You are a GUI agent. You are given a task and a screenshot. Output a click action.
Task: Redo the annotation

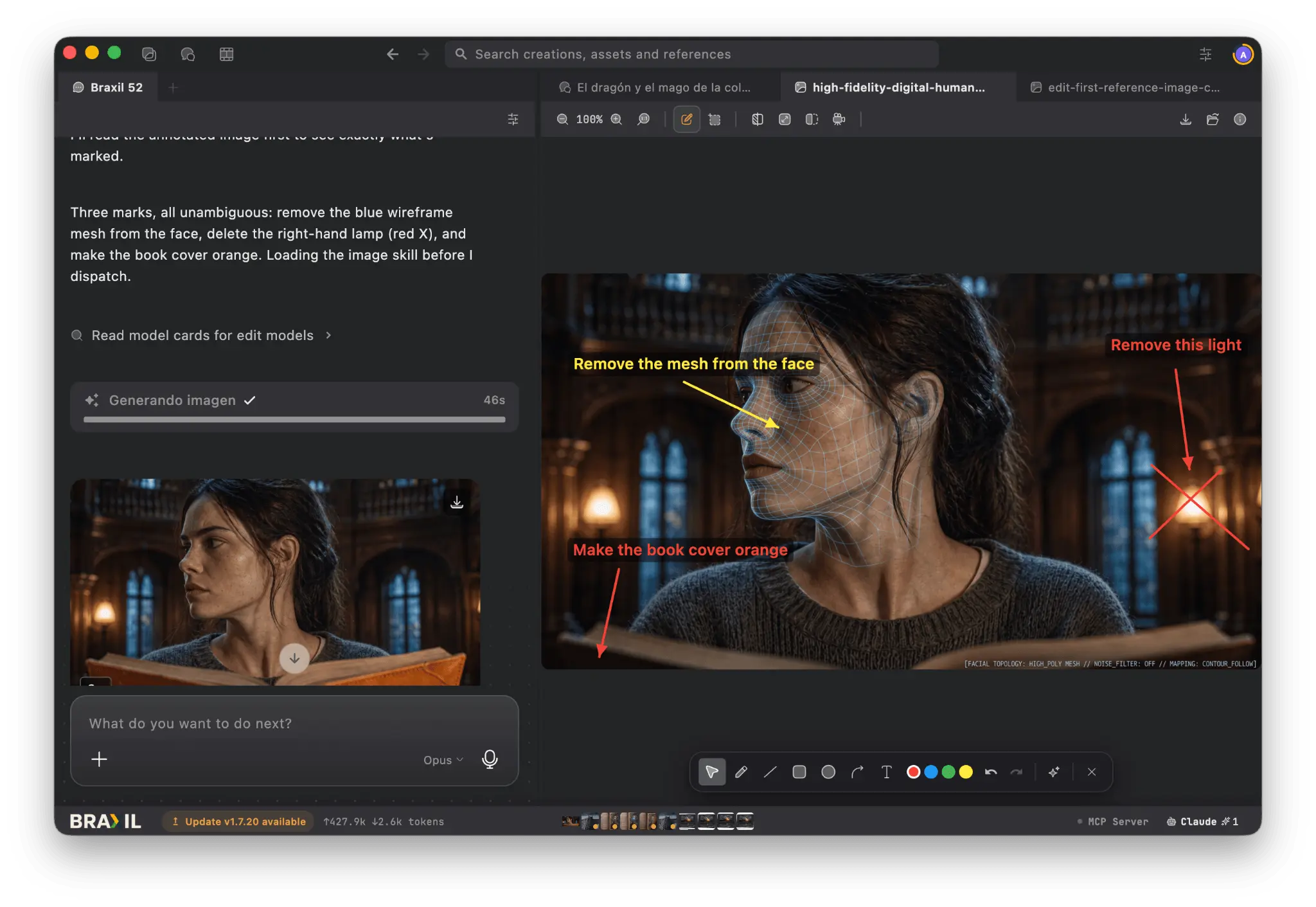click(1017, 772)
